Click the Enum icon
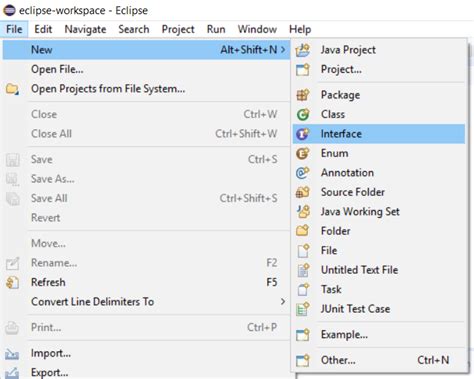 [x=303, y=153]
